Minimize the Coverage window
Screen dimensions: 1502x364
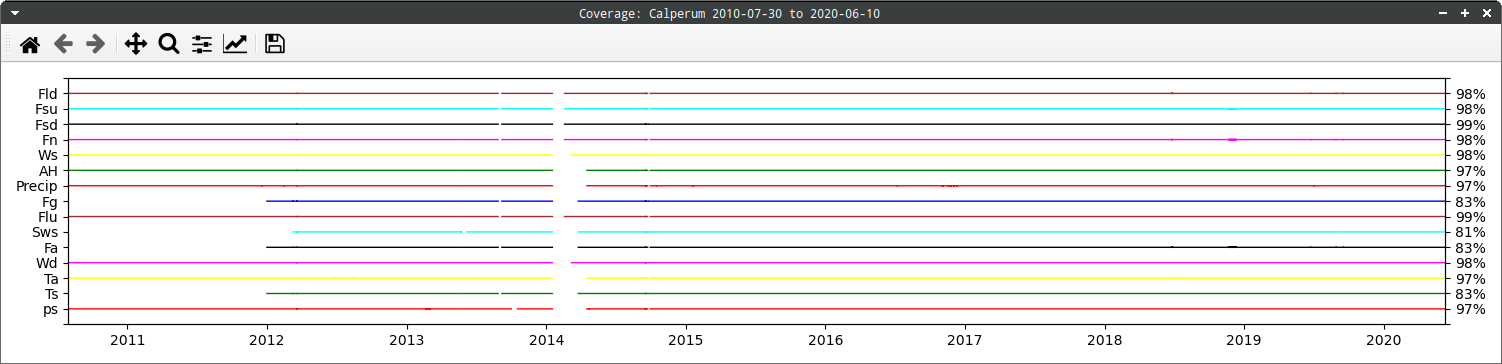1443,13
